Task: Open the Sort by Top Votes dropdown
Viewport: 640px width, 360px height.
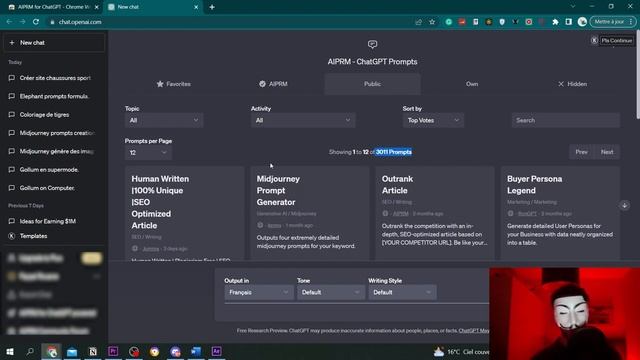Action: [433, 120]
